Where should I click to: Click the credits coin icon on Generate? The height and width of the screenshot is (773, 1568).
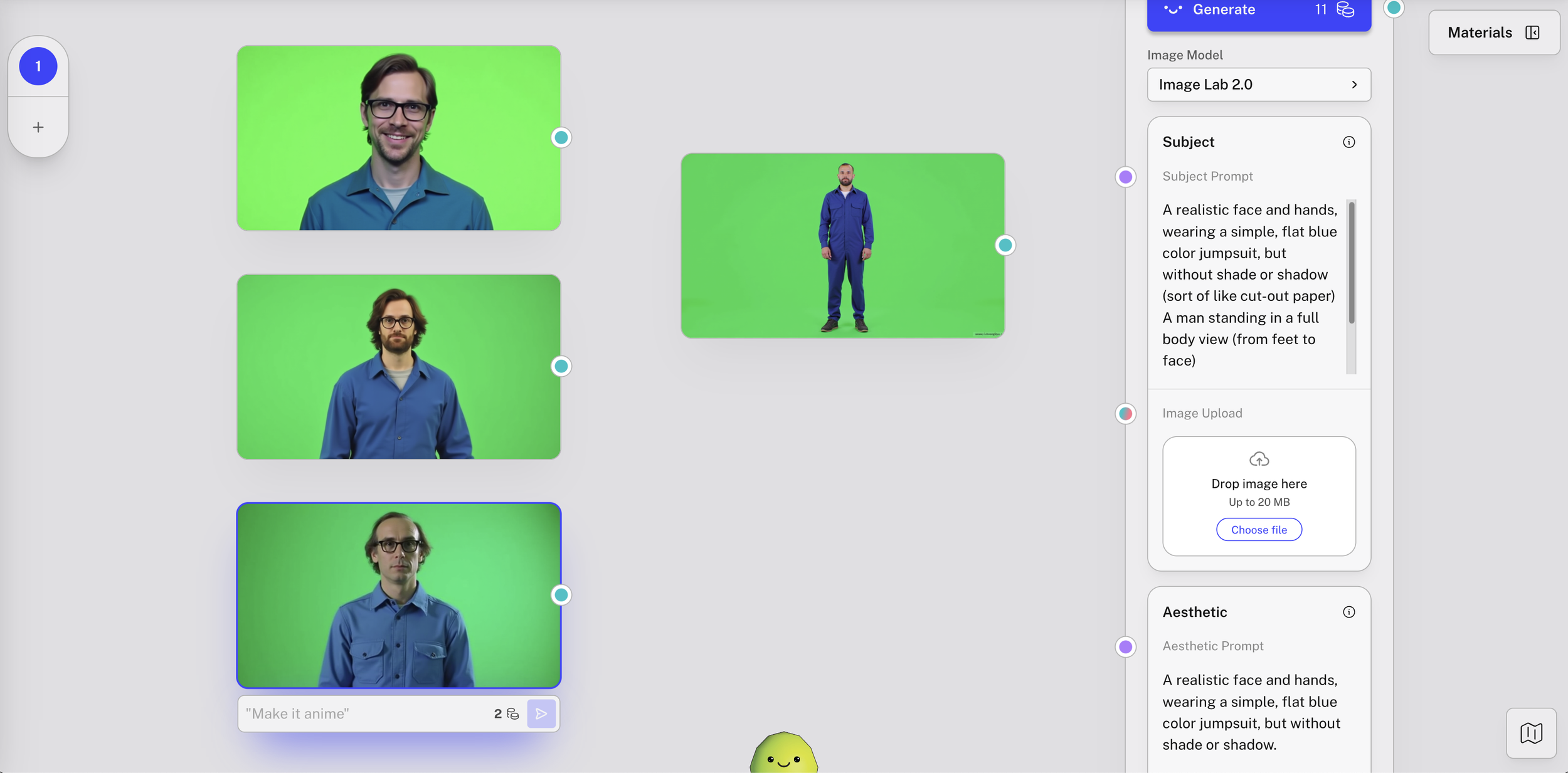1345,9
